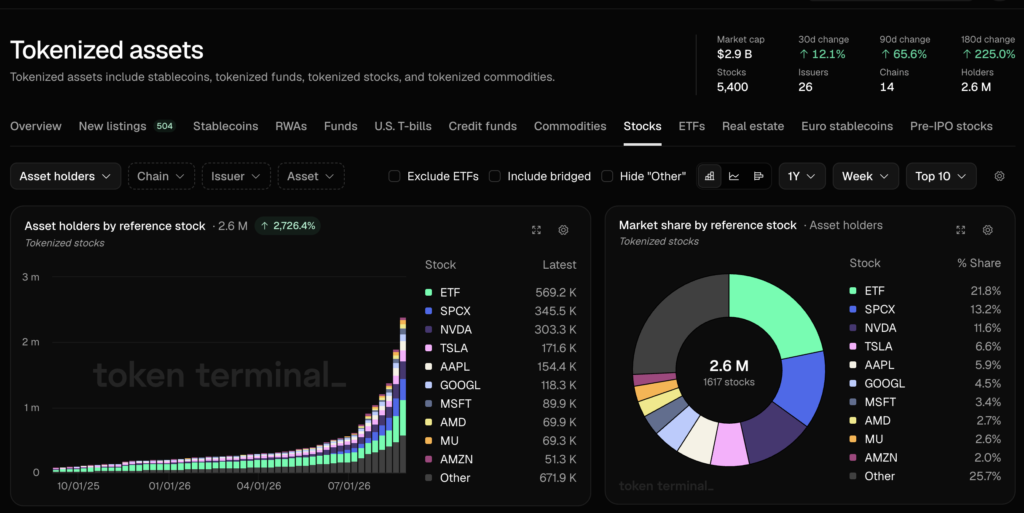1024x513 pixels.
Task: Open the Top 10 dropdown
Action: point(941,176)
